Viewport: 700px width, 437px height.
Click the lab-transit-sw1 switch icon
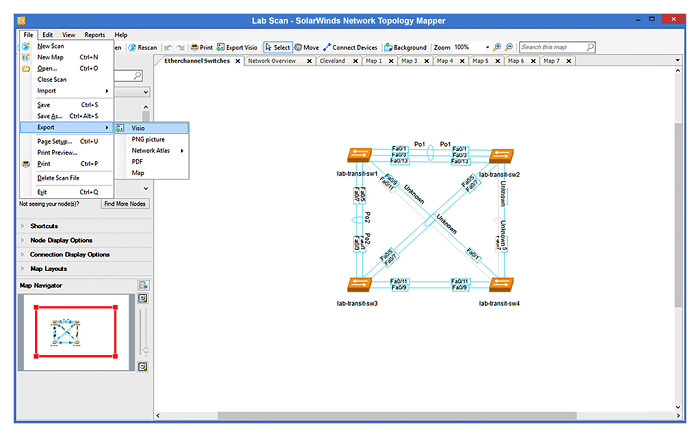[359, 155]
